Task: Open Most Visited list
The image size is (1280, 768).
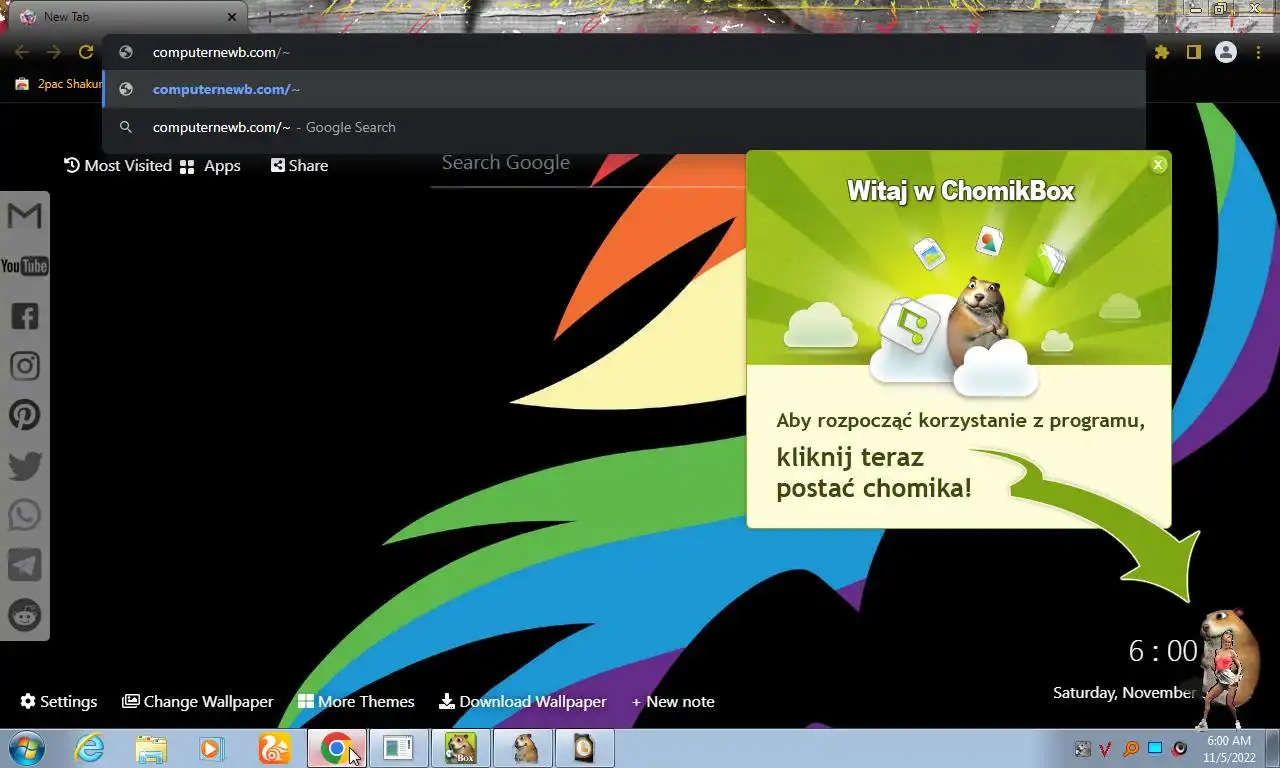Action: (118, 166)
